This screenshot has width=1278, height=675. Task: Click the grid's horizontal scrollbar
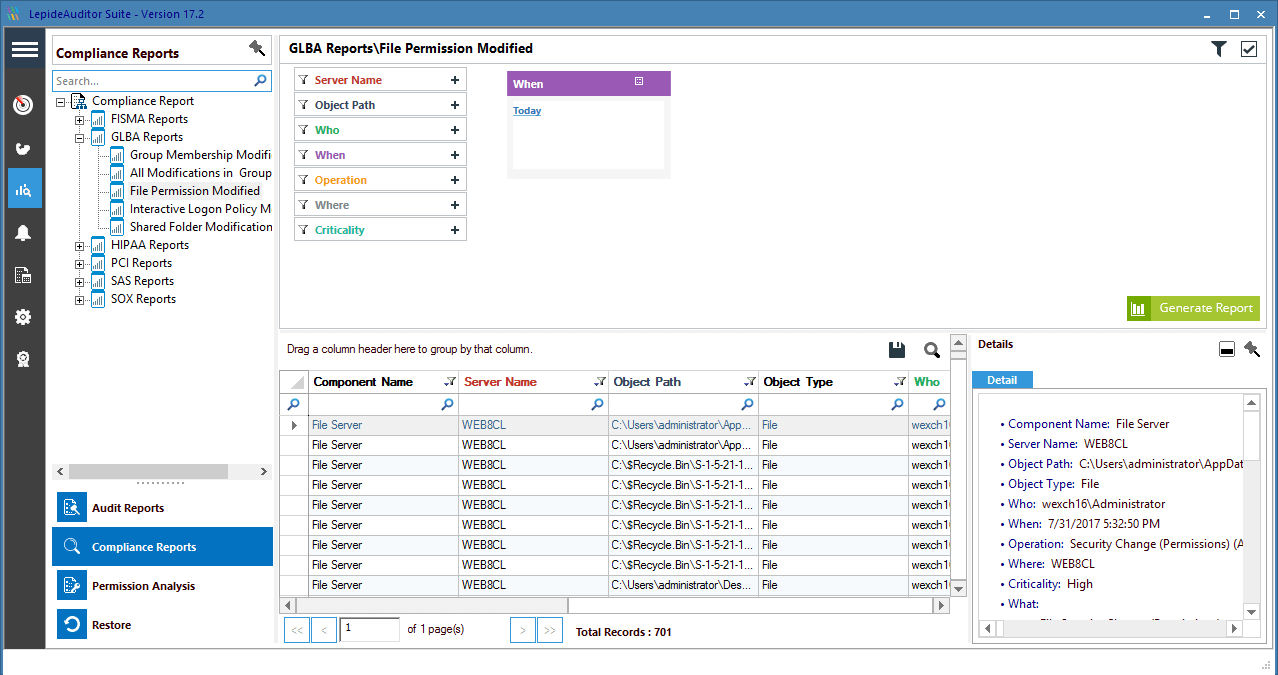tap(616, 606)
